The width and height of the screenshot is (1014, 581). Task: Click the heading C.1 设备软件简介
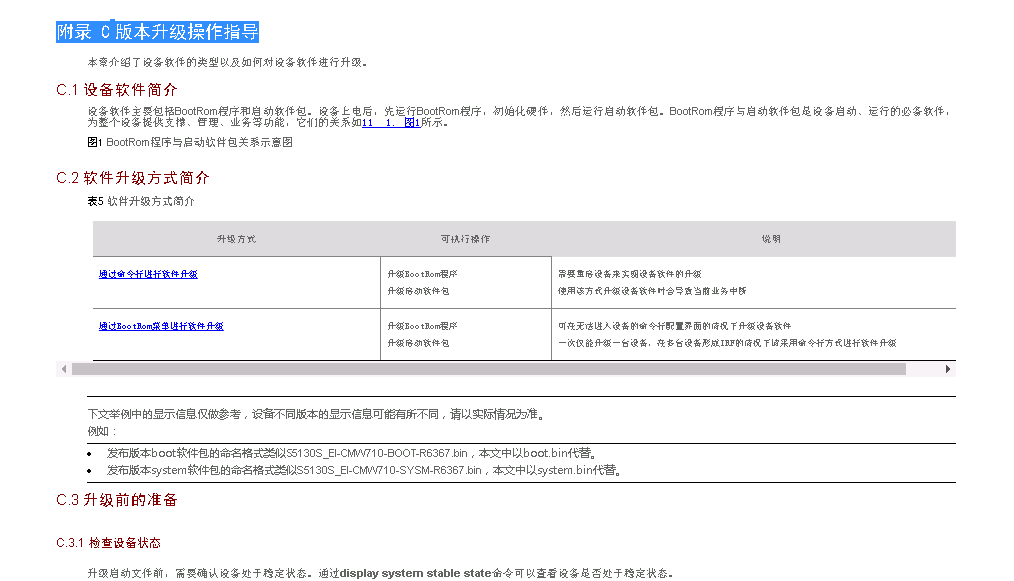coord(116,90)
